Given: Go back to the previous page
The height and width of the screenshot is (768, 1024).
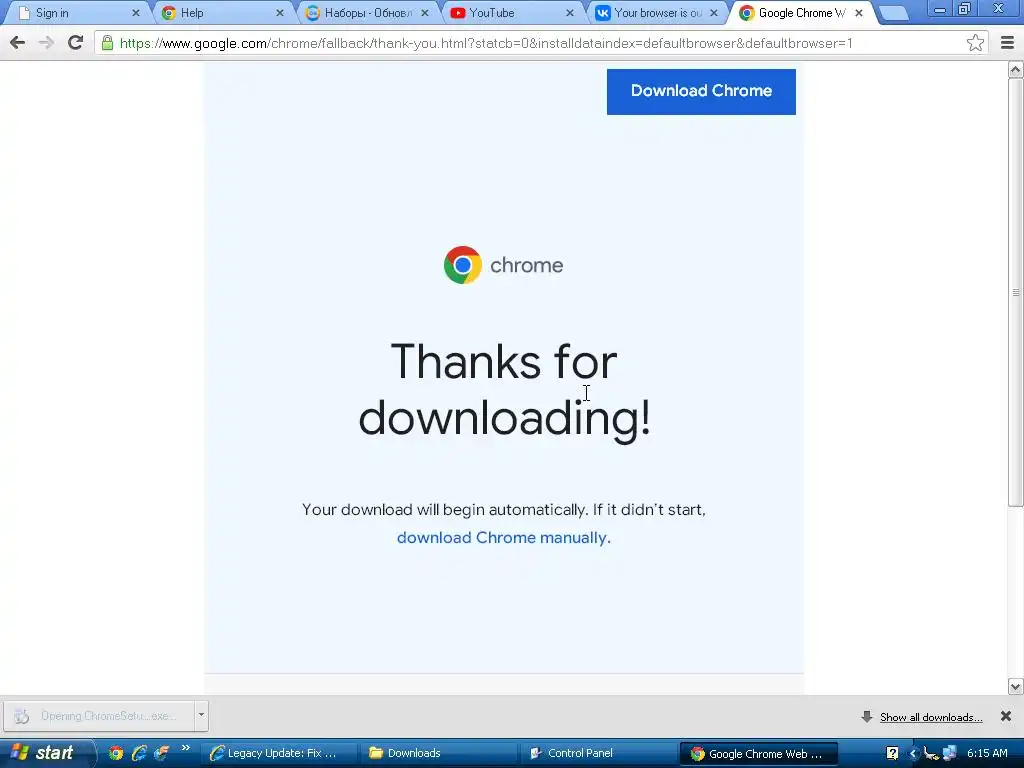Looking at the screenshot, I should click(18, 43).
